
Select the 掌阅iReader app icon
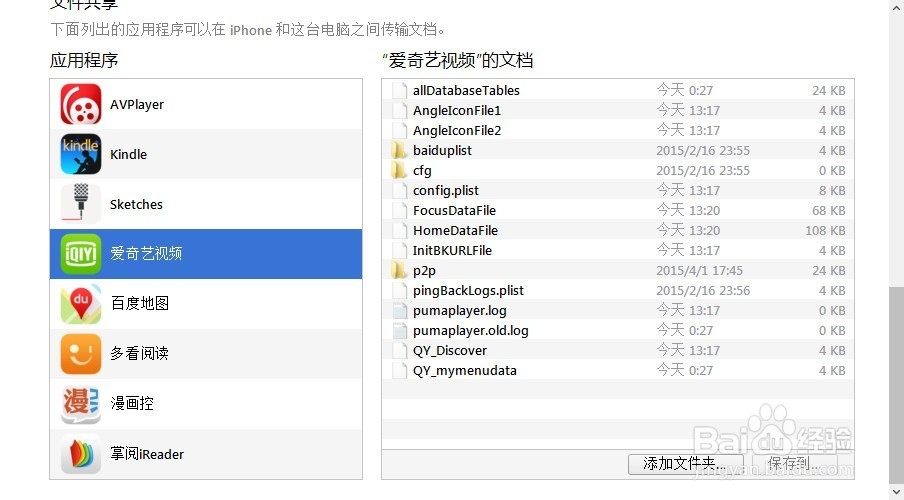[x=81, y=454]
